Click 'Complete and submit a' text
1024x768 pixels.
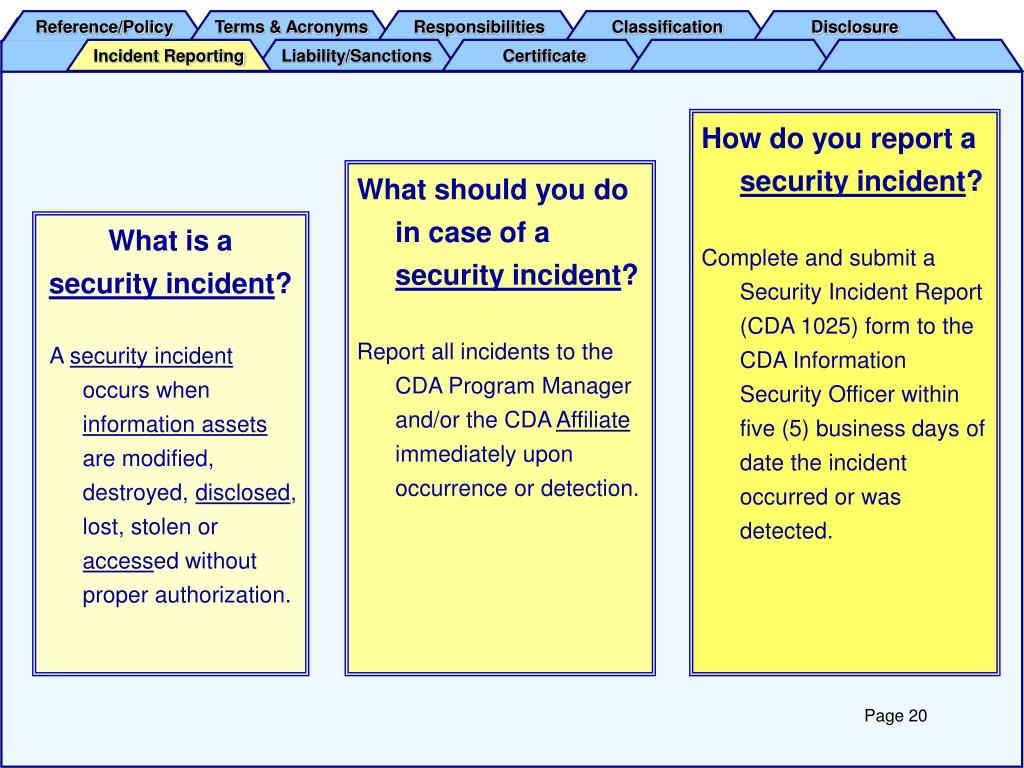pyautogui.click(x=818, y=258)
